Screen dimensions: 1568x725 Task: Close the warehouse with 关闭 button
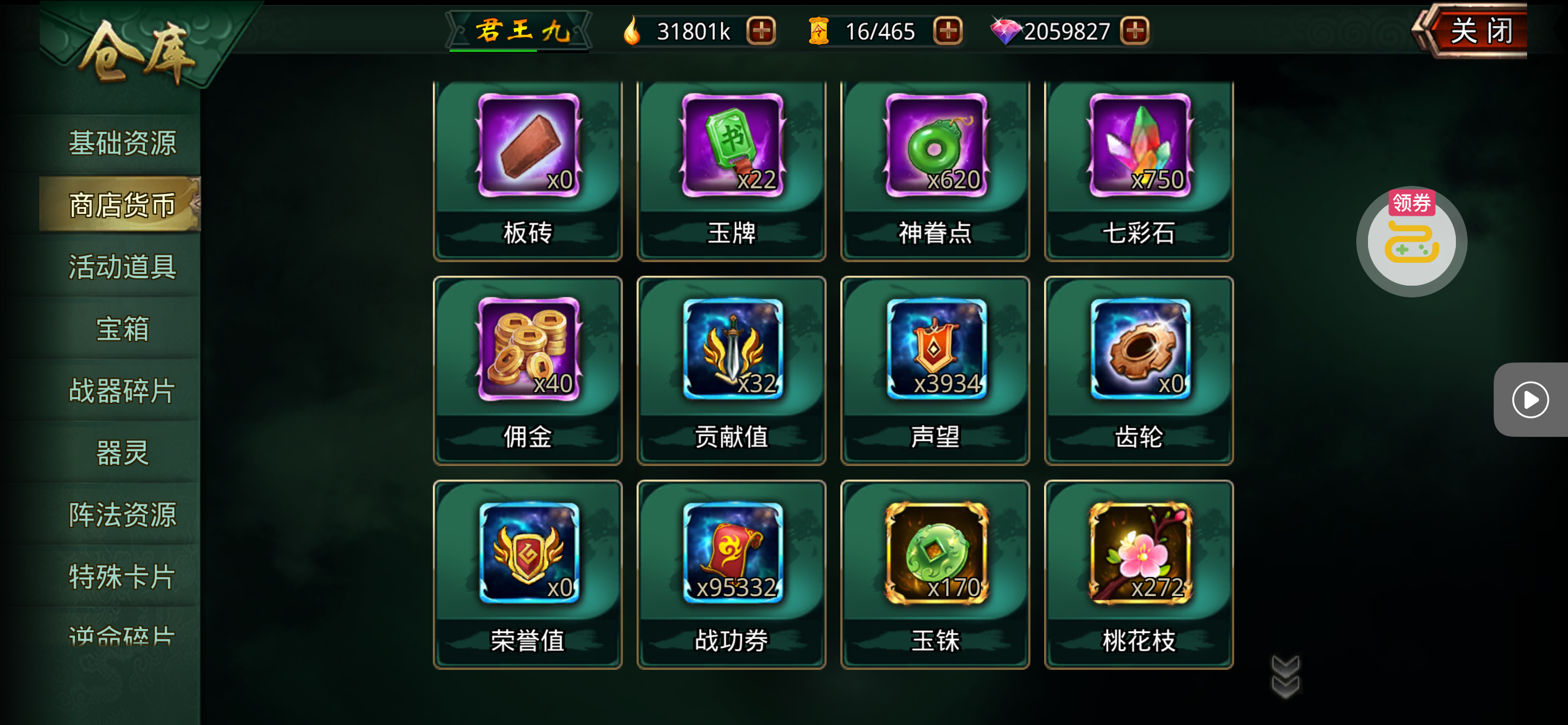[x=1480, y=31]
